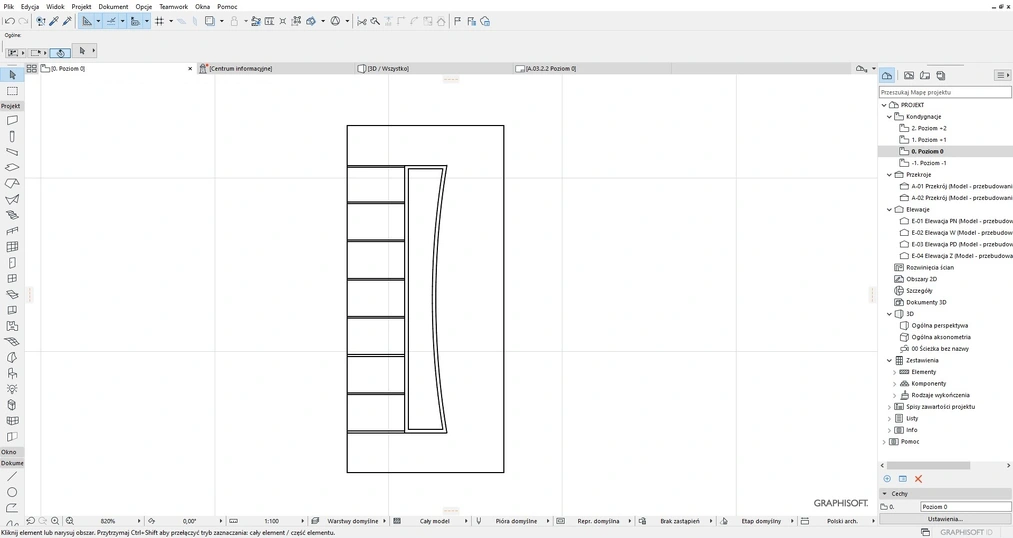Image resolution: width=1013 pixels, height=538 pixels.
Task: Toggle suspend groups lock icon
Action: coord(235,21)
